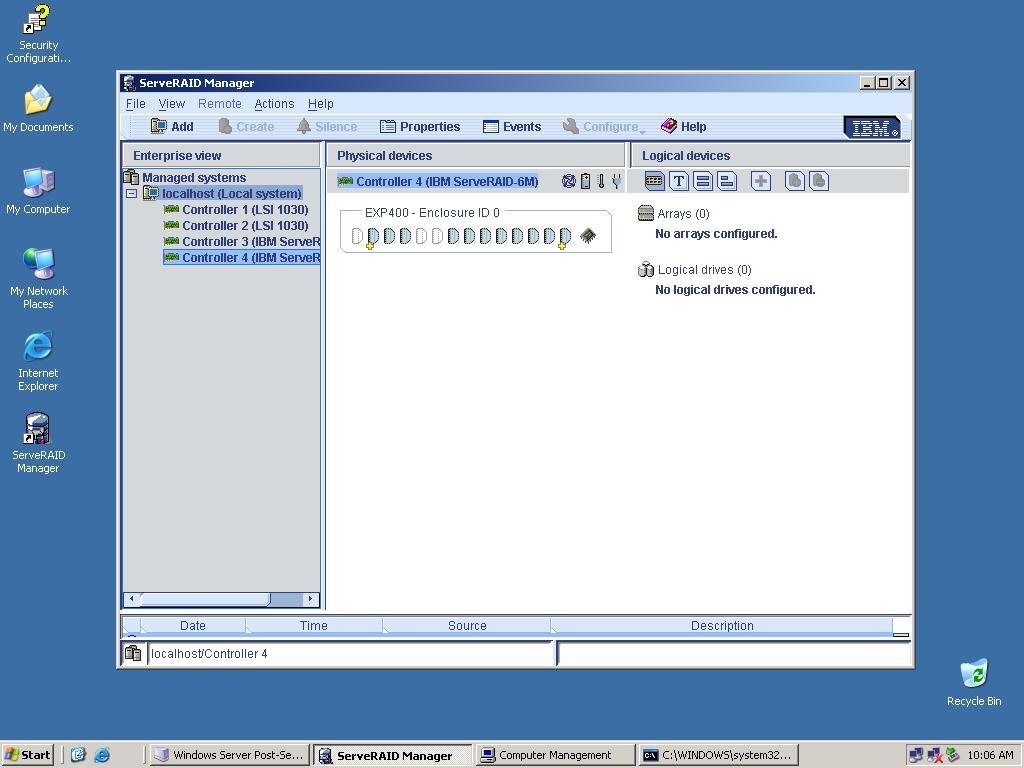Toggle the full size capacity view

point(703,181)
